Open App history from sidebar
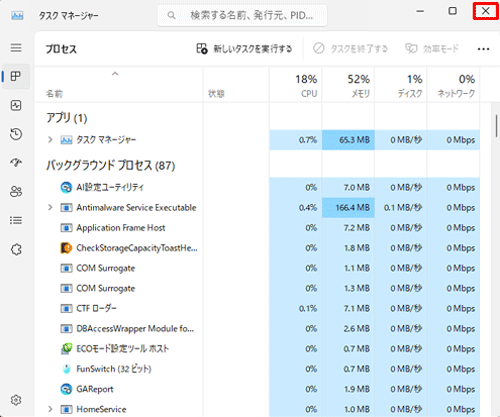This screenshot has height=417, width=500. [16, 134]
